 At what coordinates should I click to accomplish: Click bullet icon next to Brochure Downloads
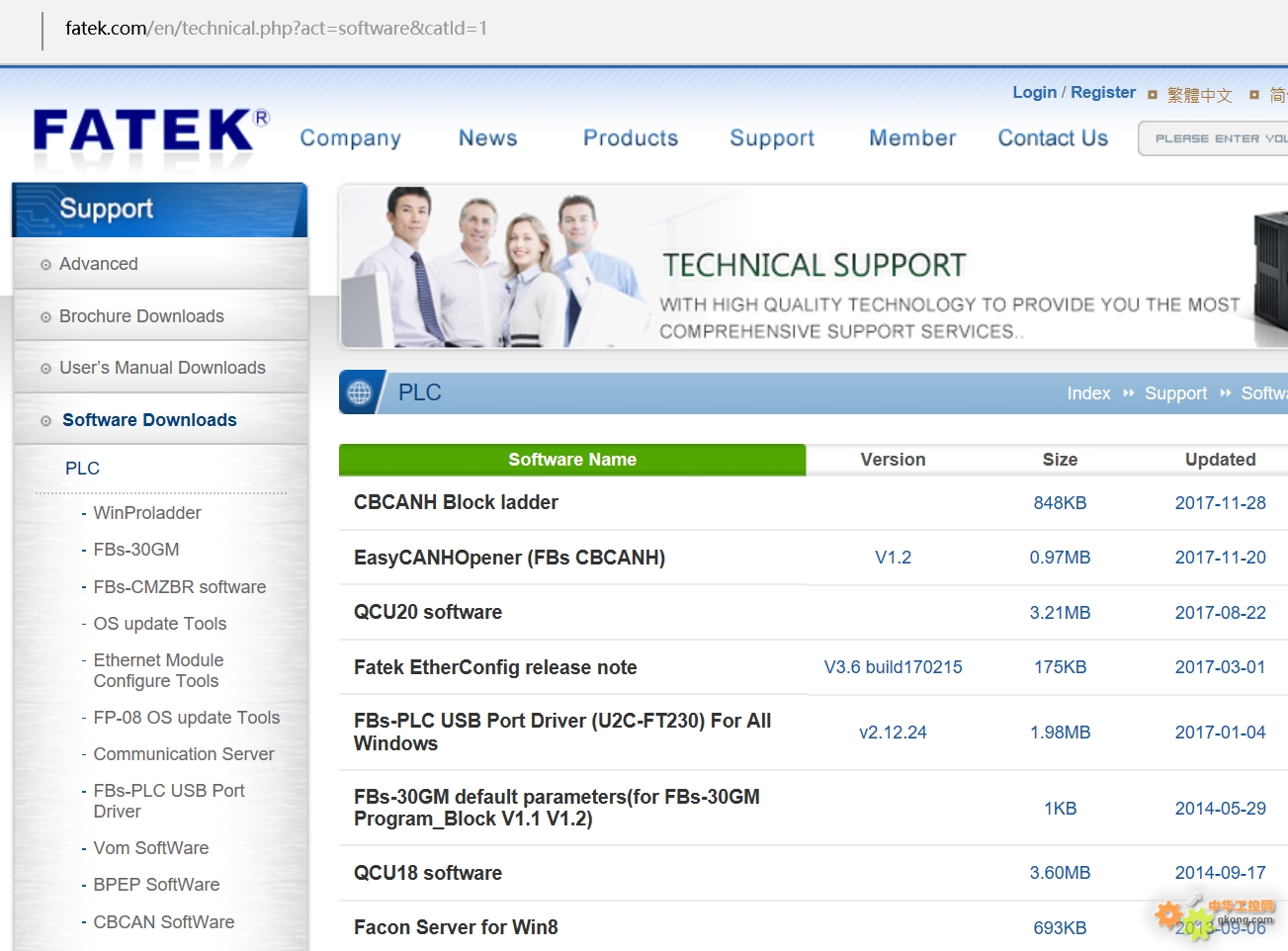[45, 317]
